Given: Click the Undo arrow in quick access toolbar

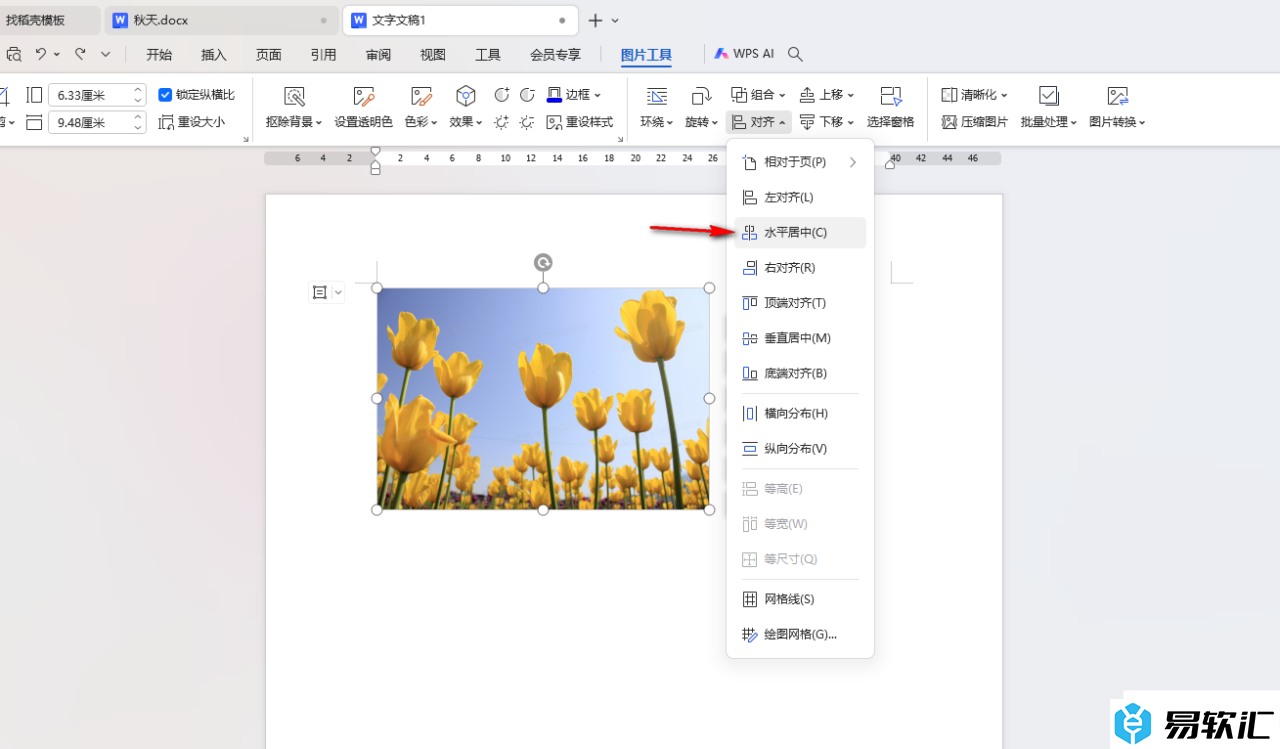Looking at the screenshot, I should coord(41,54).
